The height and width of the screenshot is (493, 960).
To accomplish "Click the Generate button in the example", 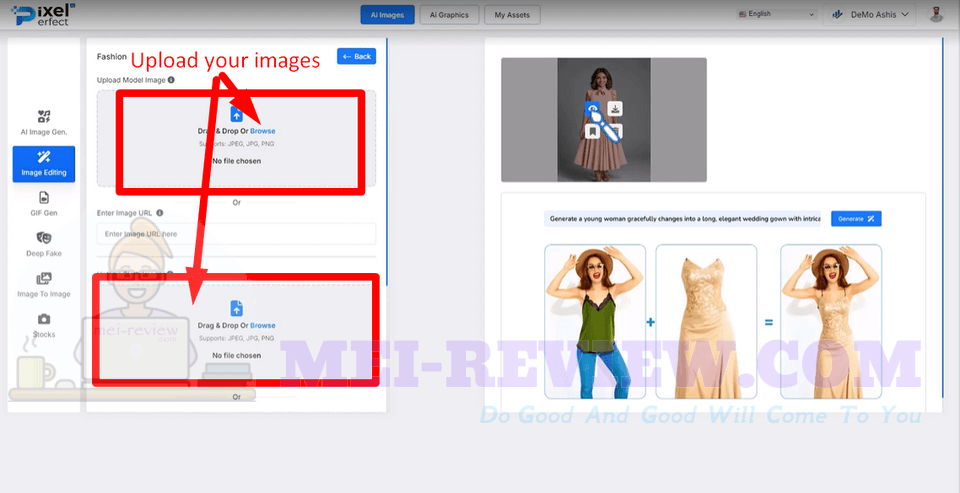I will [856, 219].
